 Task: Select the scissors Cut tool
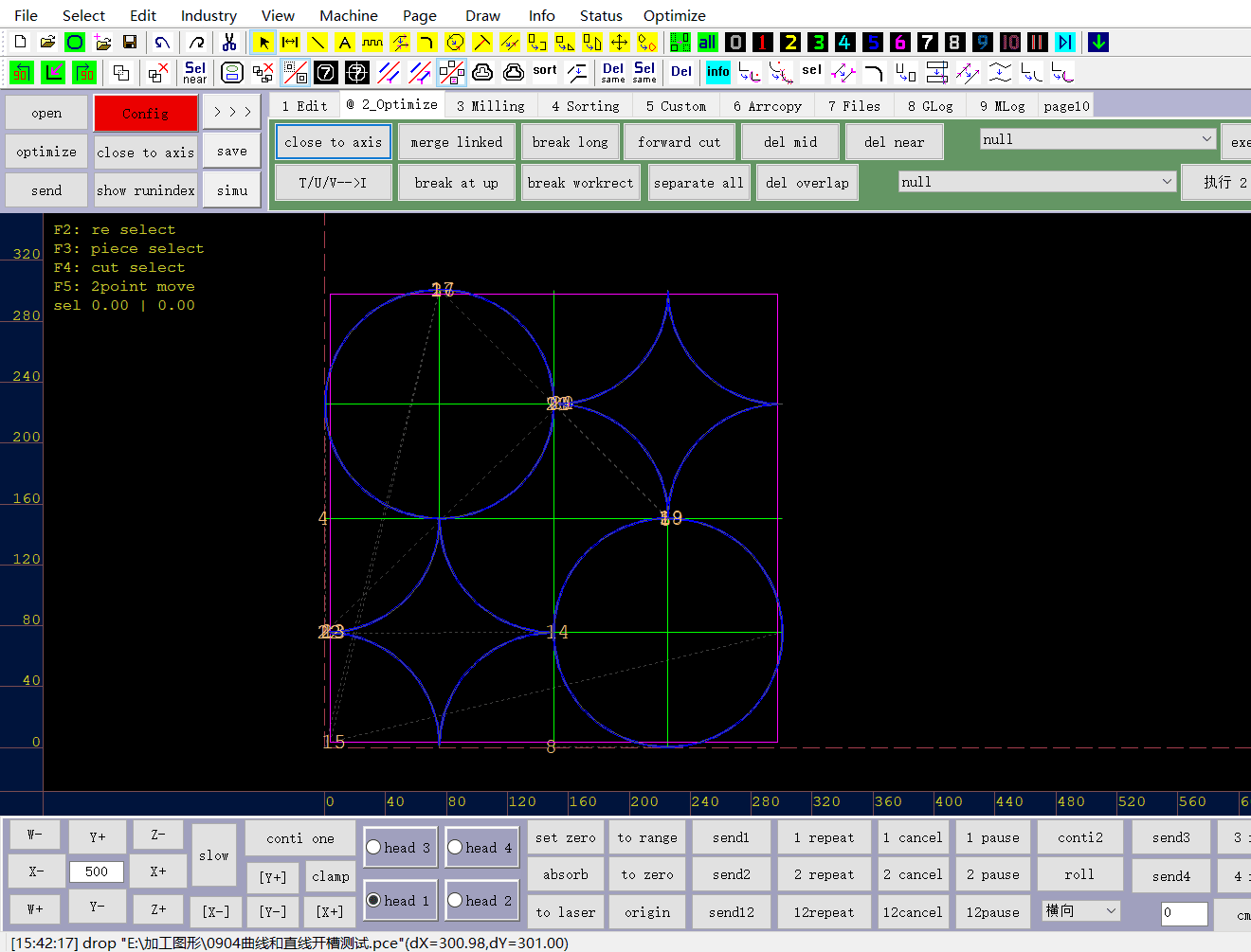click(x=229, y=42)
